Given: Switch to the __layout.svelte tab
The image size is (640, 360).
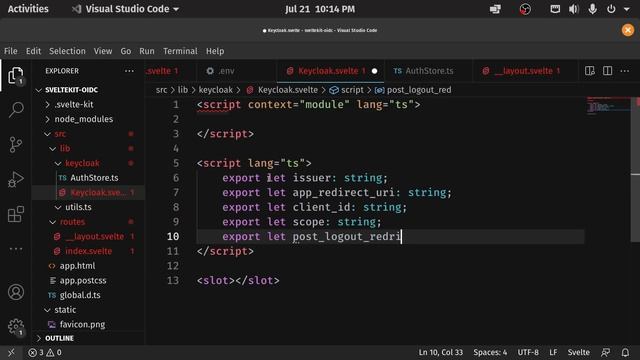Looking at the screenshot, I should click(524, 71).
